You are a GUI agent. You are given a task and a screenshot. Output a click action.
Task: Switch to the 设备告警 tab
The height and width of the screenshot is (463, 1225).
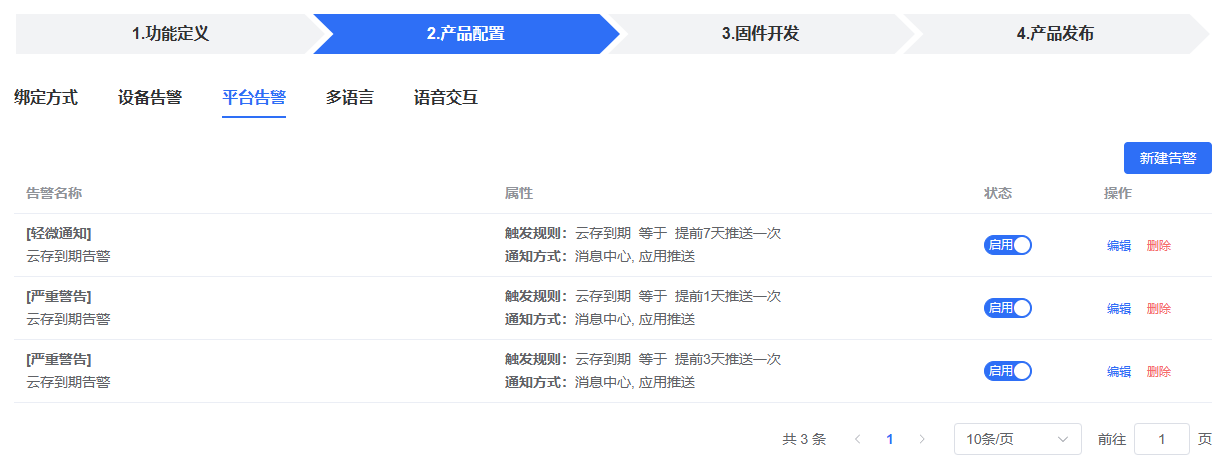[150, 98]
